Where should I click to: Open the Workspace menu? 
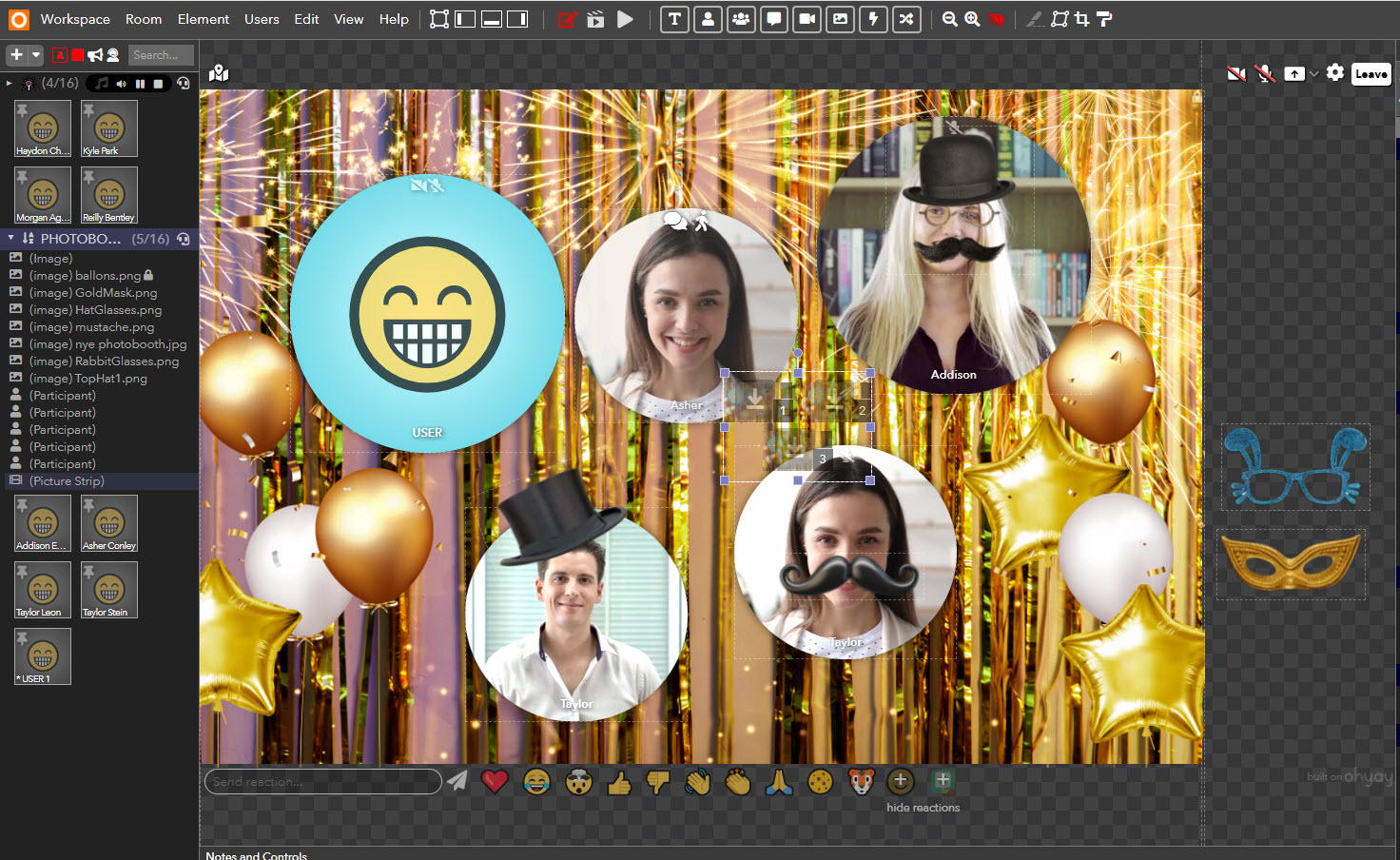[x=75, y=19]
